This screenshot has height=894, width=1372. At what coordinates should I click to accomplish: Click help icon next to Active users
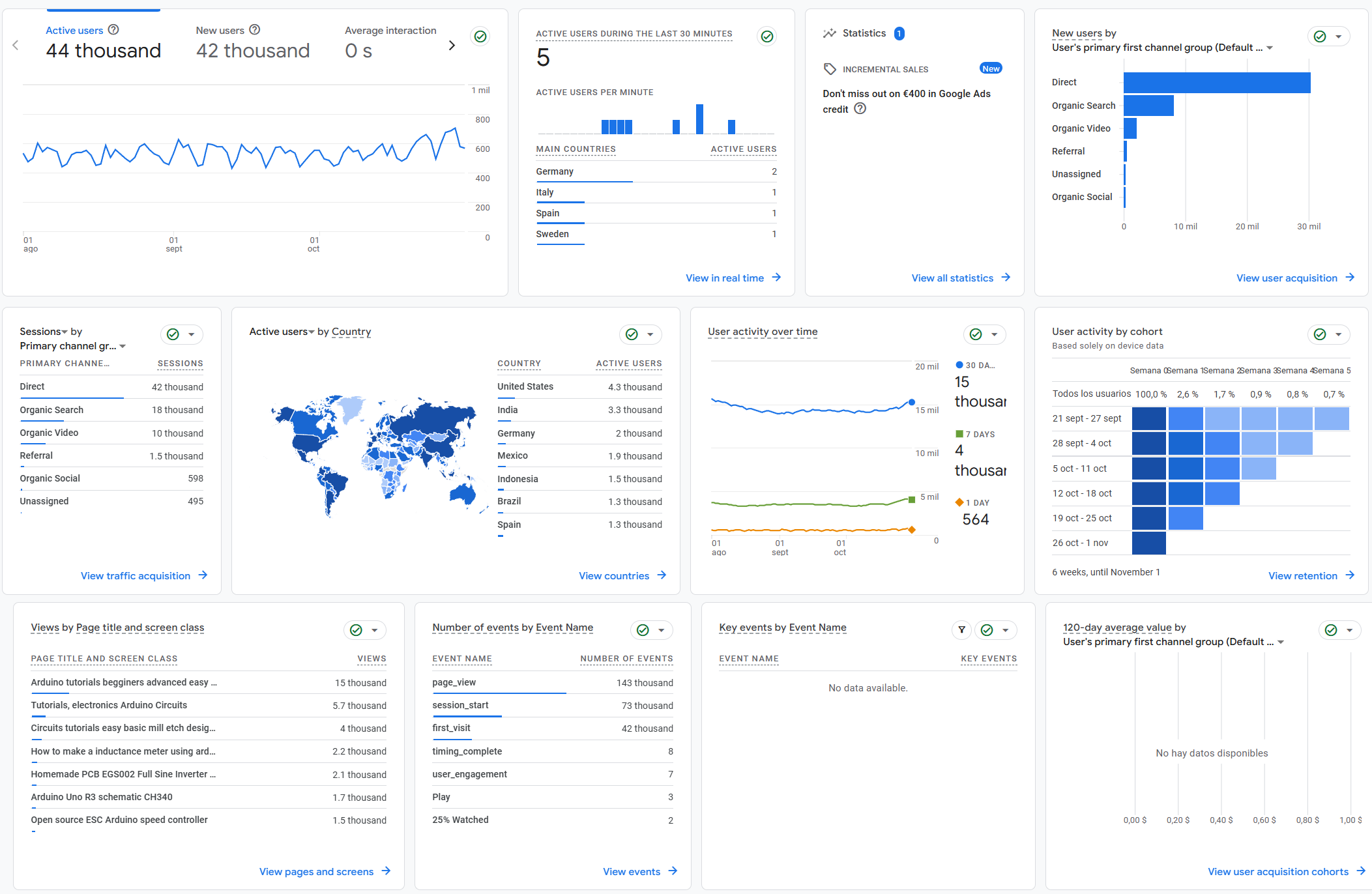click(113, 29)
